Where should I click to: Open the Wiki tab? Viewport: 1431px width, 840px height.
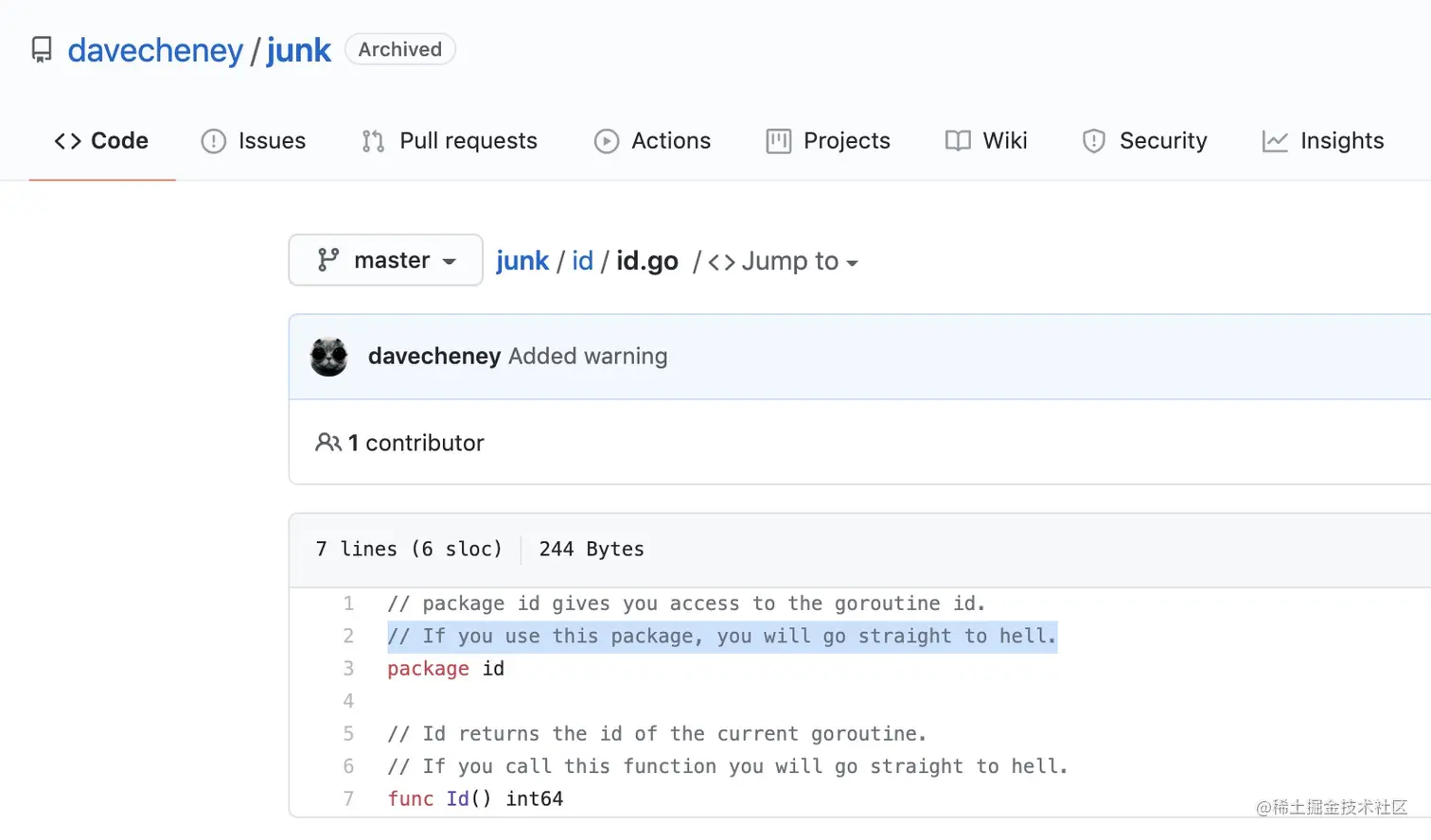pyautogui.click(x=986, y=141)
